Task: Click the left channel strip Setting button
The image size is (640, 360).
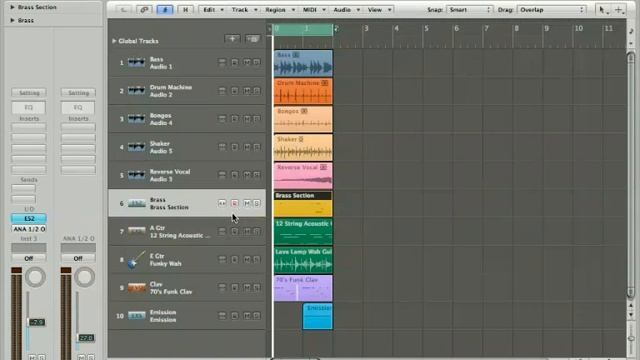Action: (29, 93)
